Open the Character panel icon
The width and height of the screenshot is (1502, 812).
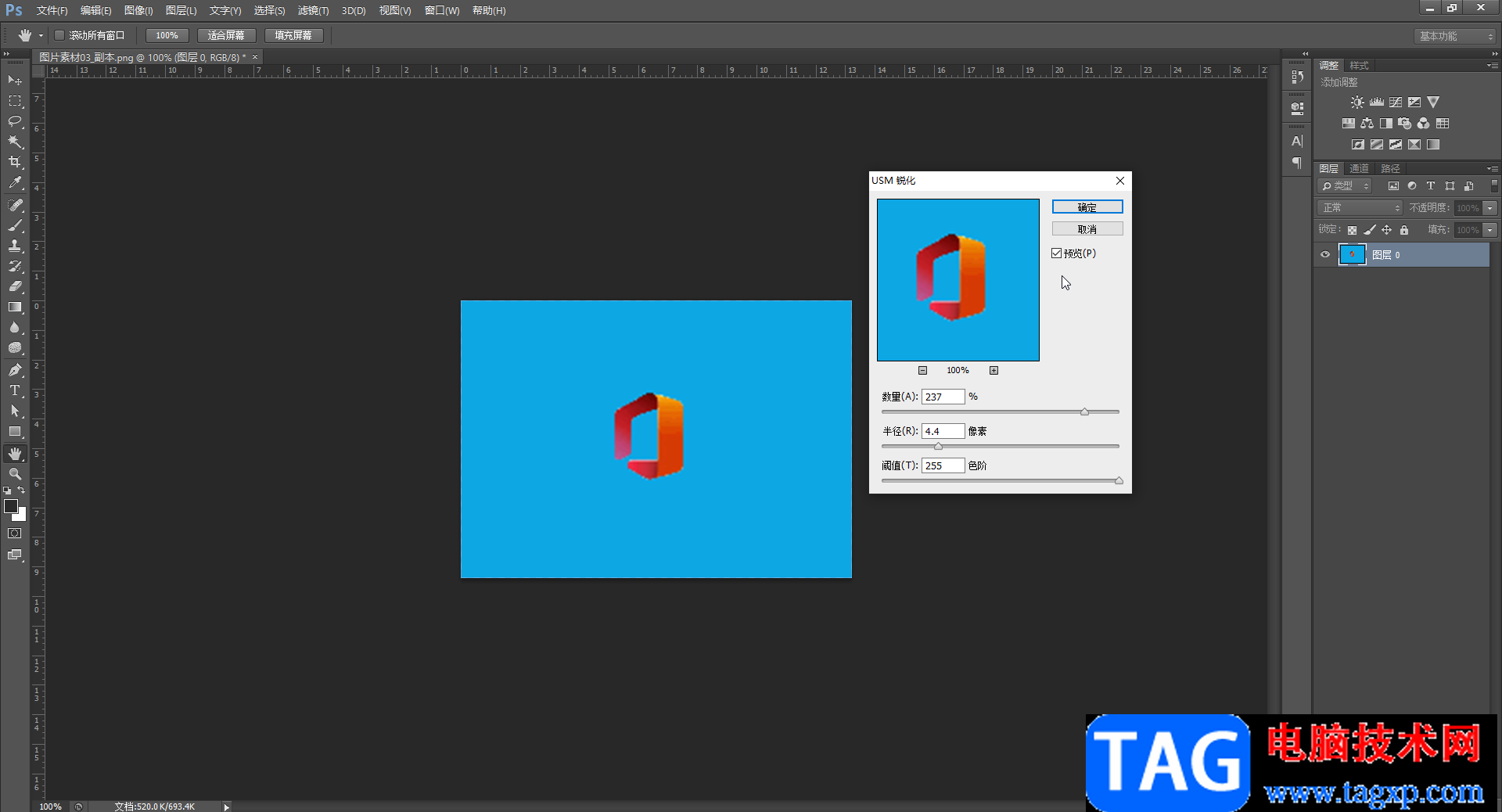[1297, 142]
